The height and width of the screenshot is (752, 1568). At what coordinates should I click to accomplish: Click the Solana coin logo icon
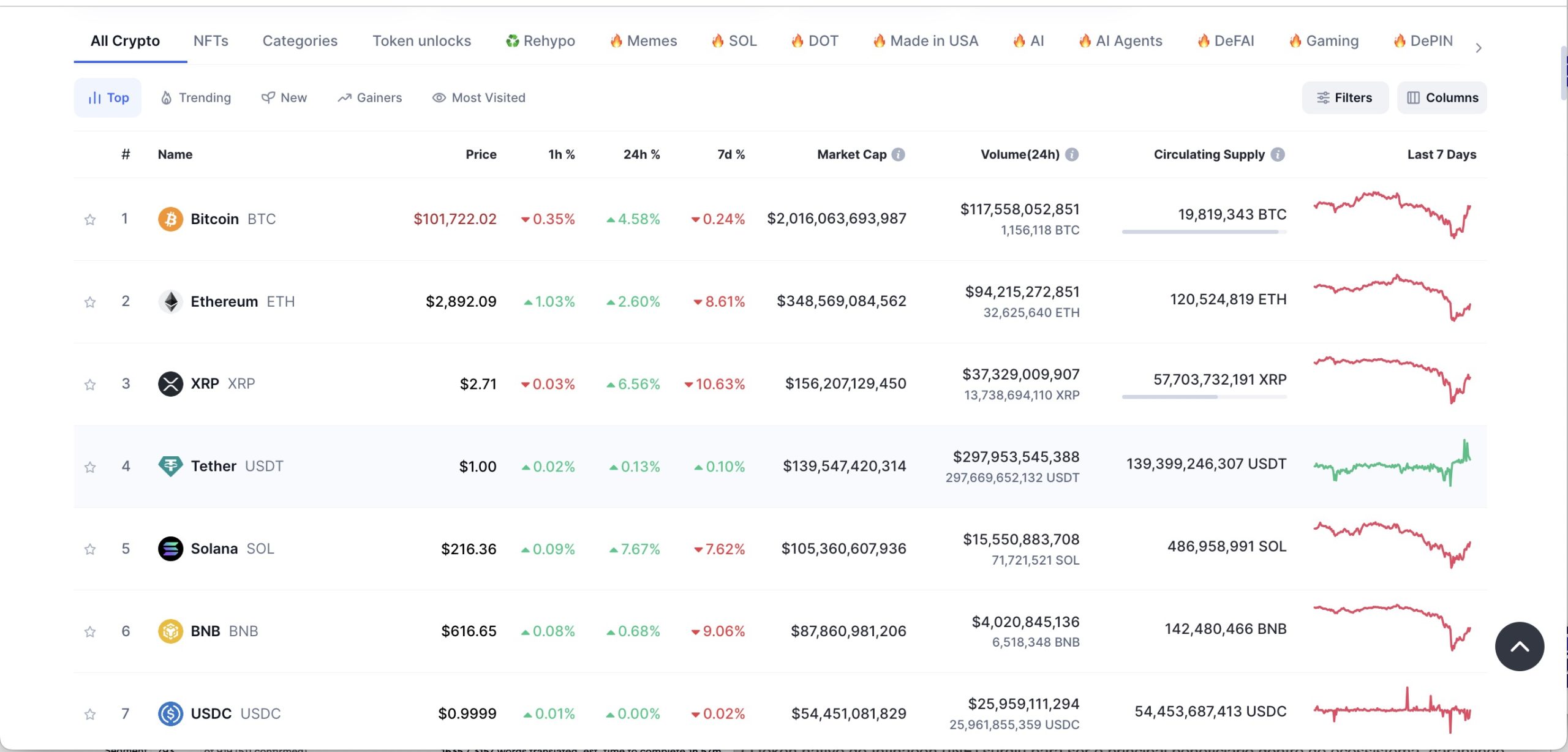coord(170,549)
